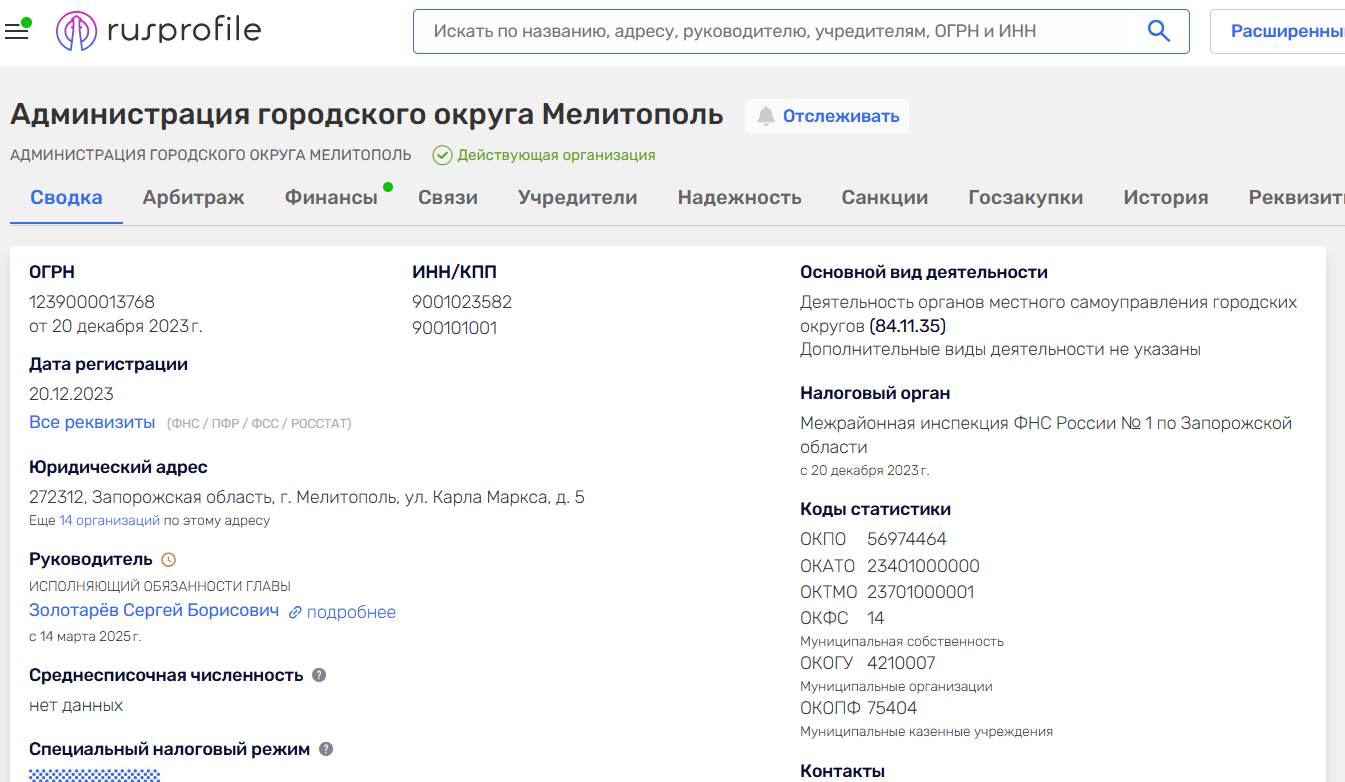The width and height of the screenshot is (1345, 782).
Task: Open the hamburger menu icon
Action: click(17, 31)
